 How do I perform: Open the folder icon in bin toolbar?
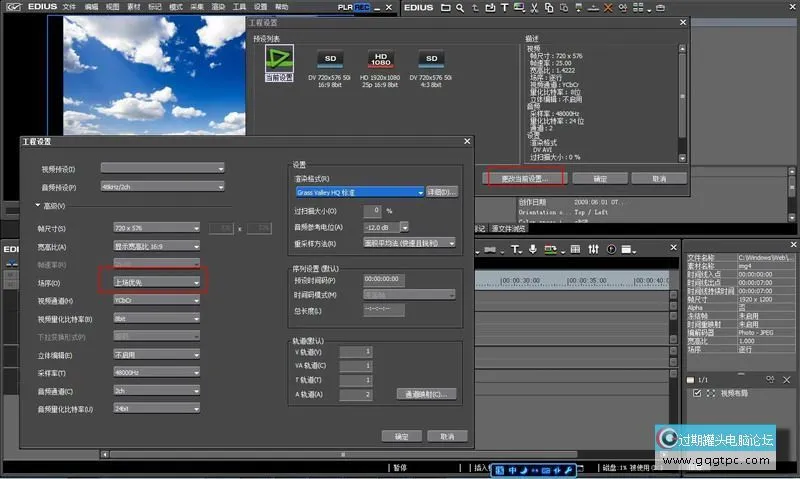(x=446, y=9)
